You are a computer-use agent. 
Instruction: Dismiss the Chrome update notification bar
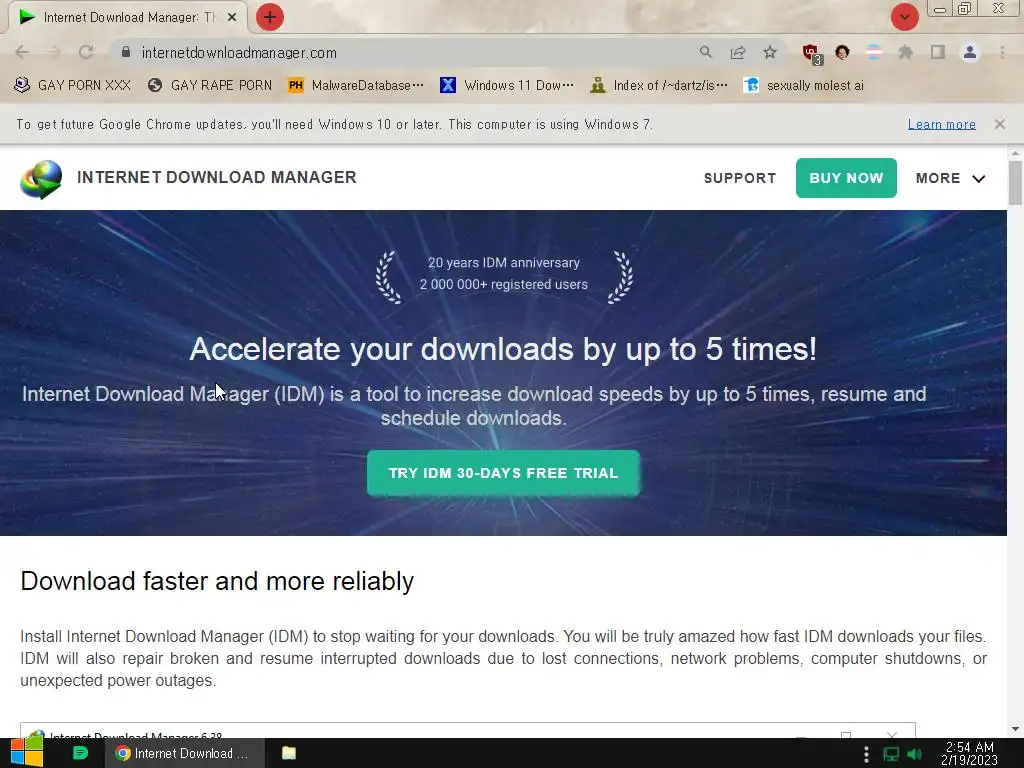[999, 124]
